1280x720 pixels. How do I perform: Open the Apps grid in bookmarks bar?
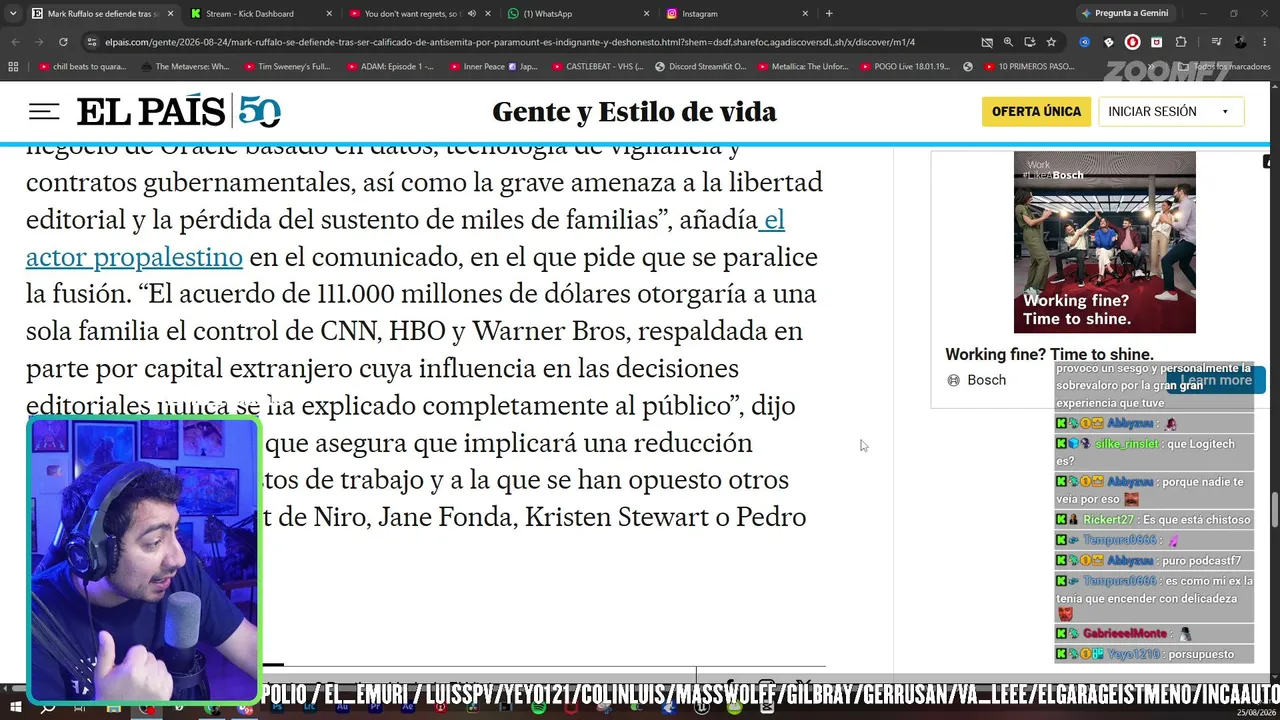pos(13,67)
